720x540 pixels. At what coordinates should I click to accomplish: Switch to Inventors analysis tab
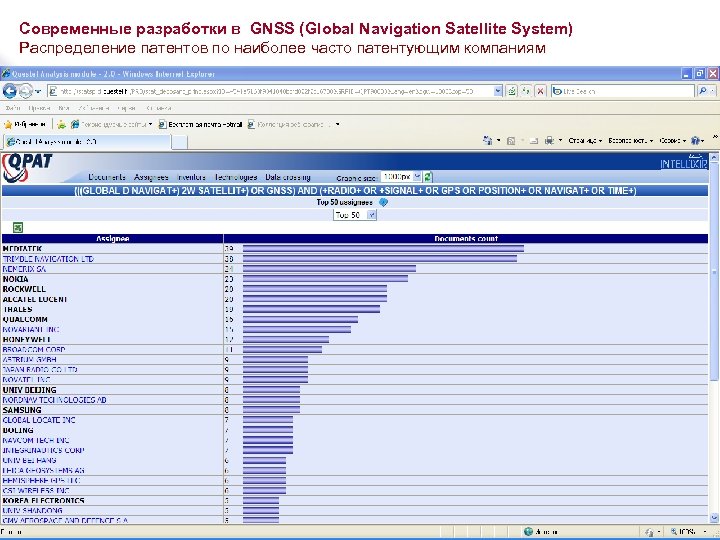pos(191,177)
